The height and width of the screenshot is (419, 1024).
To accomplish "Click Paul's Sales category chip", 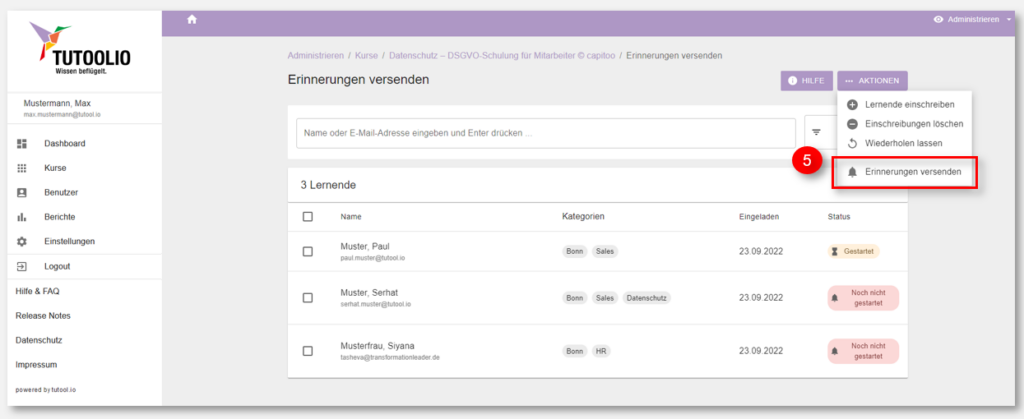I will click(x=605, y=251).
